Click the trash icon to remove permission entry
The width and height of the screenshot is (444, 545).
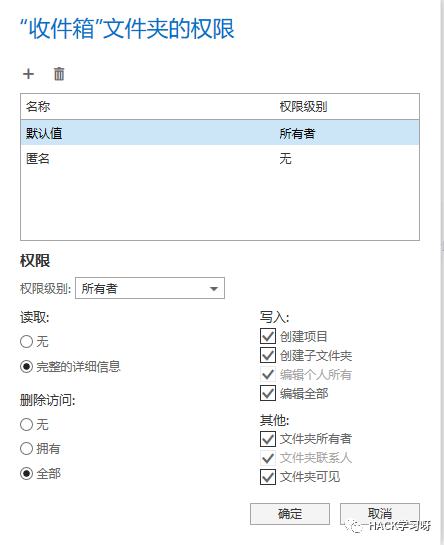coord(59,74)
